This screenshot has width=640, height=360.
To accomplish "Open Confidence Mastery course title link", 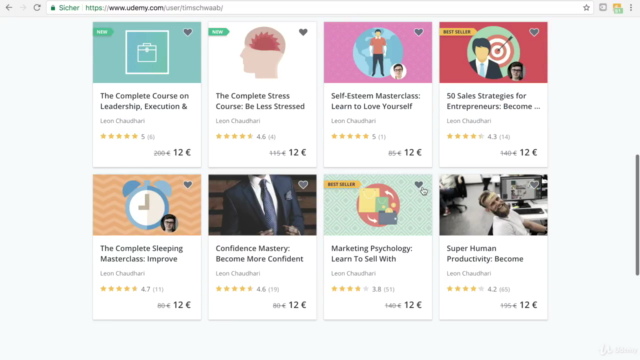I will coord(260,253).
